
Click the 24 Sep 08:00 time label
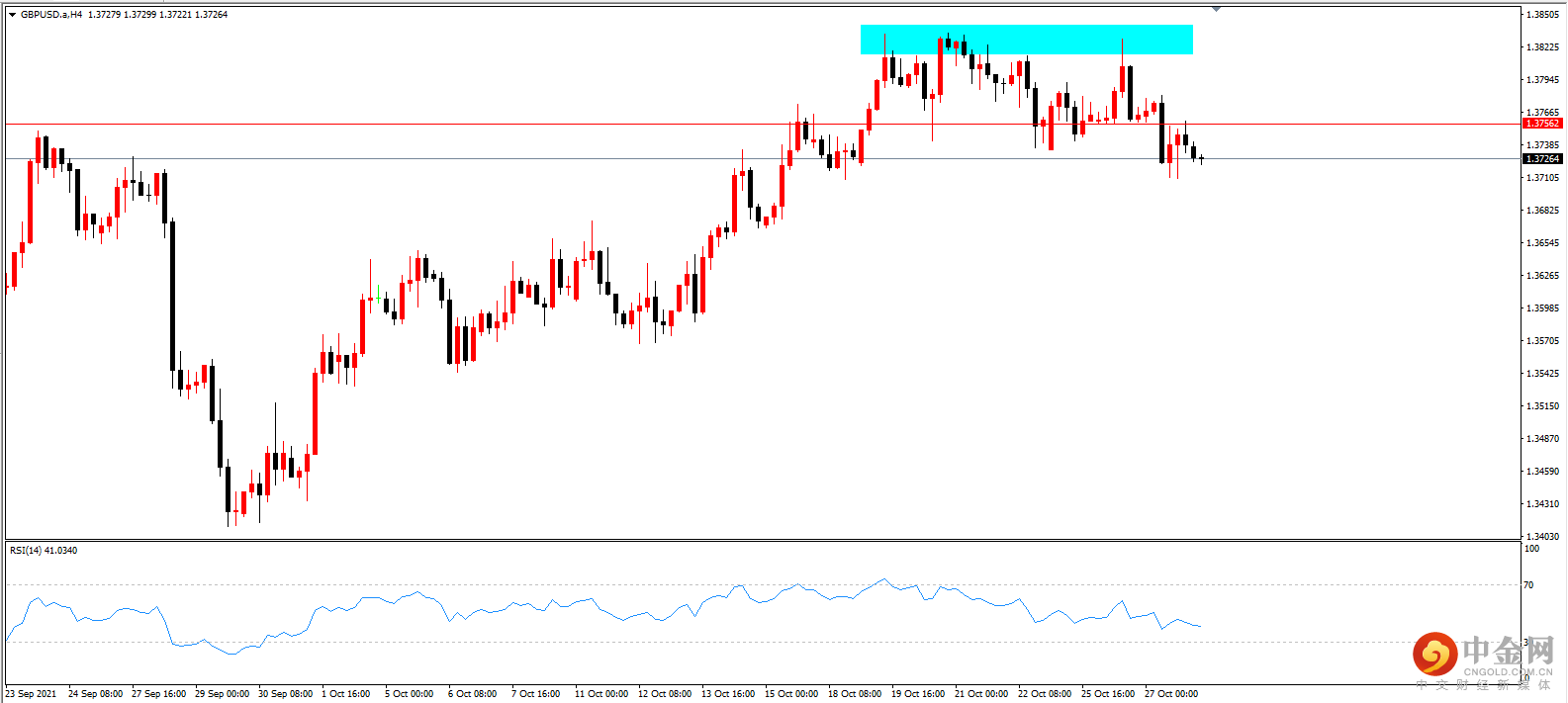pyautogui.click(x=95, y=694)
